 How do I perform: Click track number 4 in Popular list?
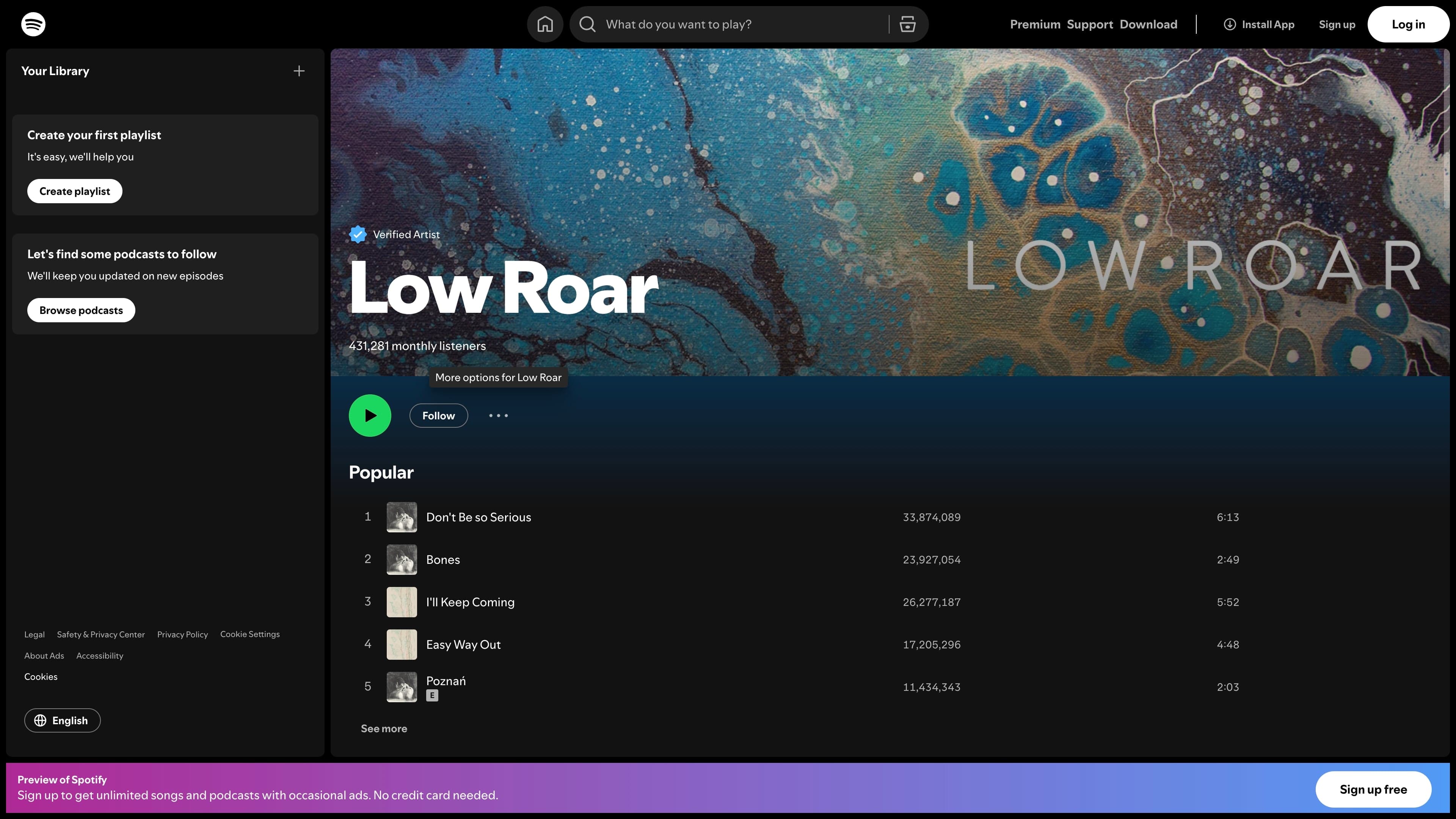(367, 644)
